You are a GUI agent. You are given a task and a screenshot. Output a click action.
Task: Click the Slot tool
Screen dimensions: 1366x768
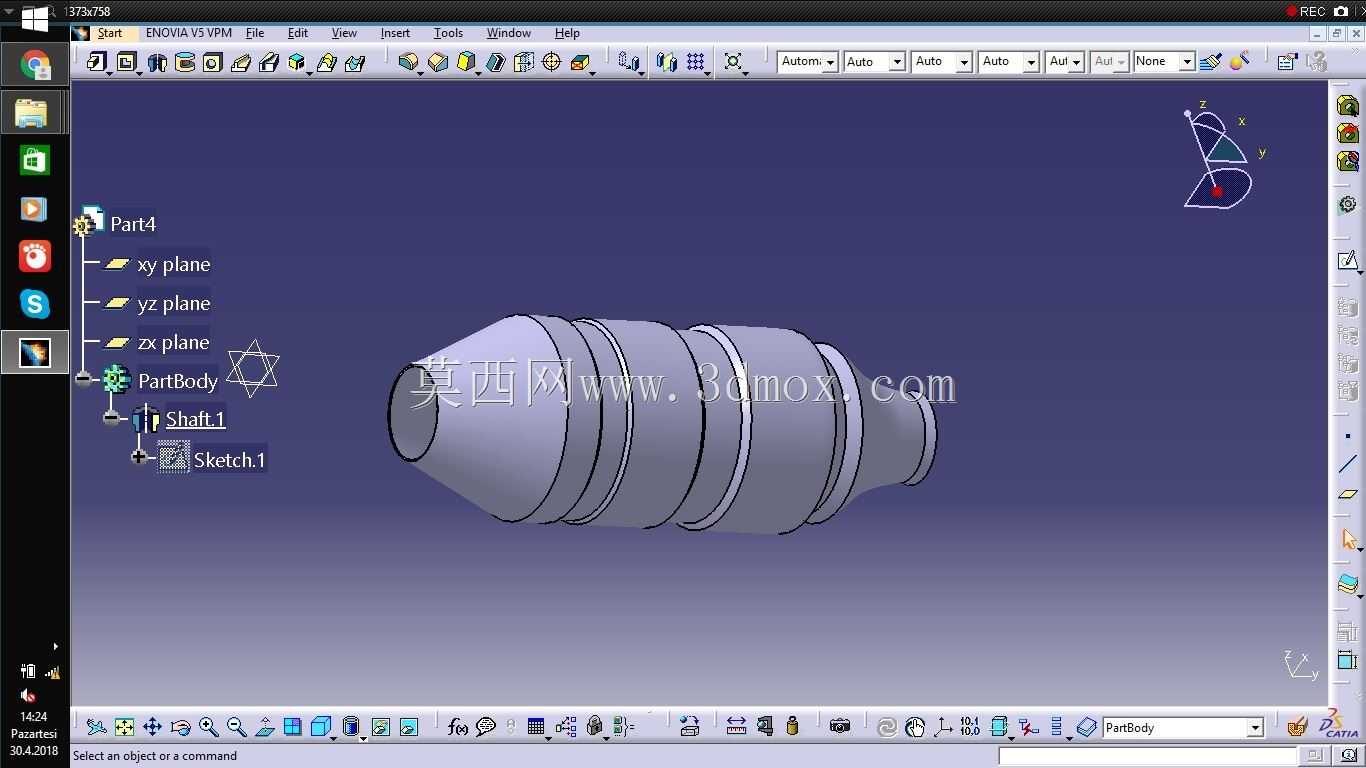269,62
